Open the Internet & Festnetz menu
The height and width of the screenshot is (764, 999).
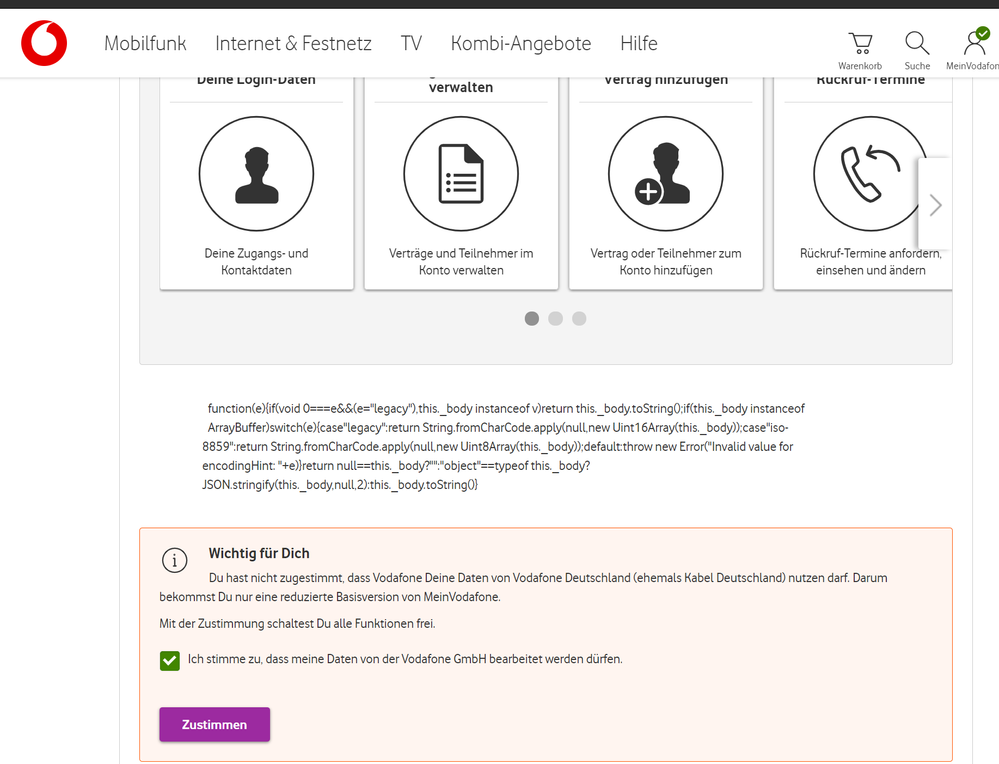tap(293, 44)
